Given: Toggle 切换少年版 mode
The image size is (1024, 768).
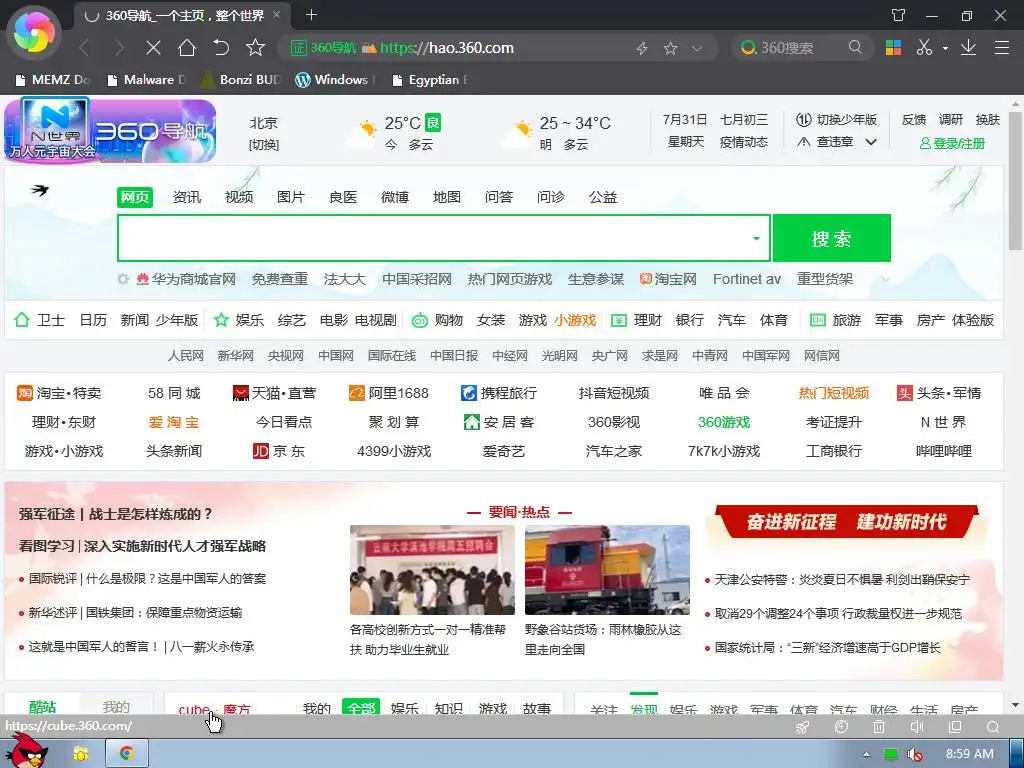Looking at the screenshot, I should tap(837, 120).
